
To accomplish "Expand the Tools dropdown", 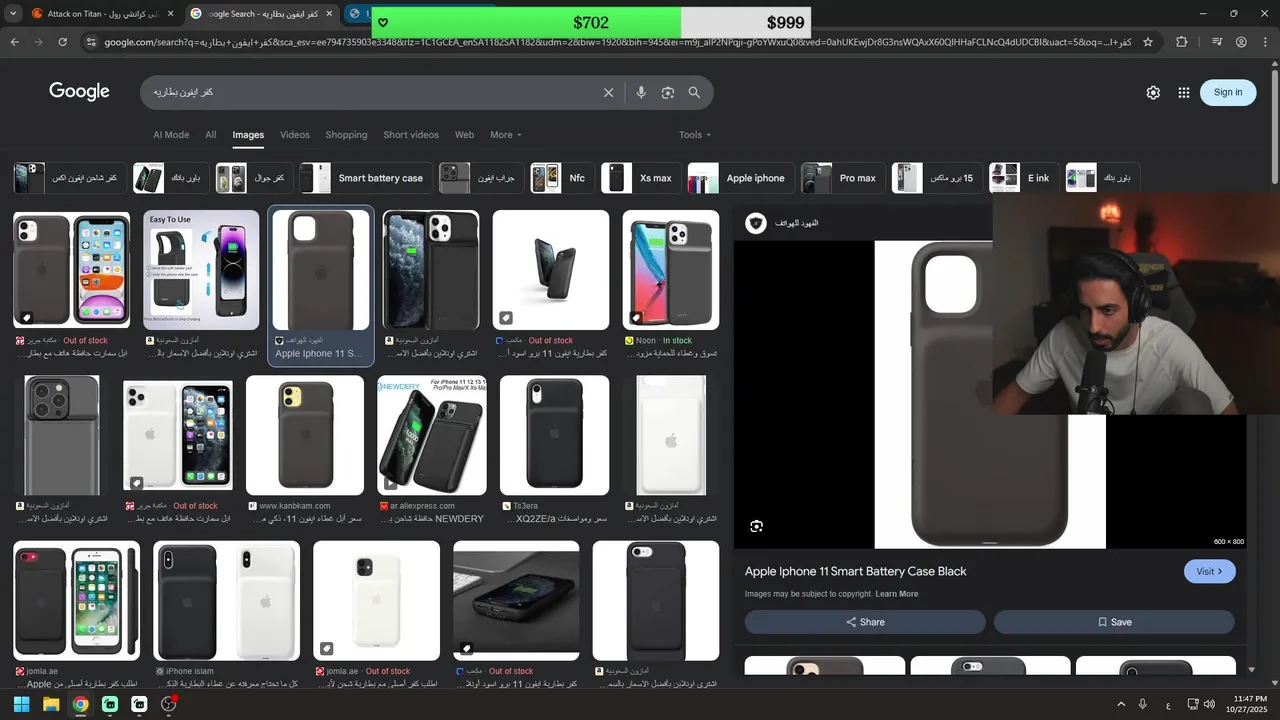I will point(695,135).
